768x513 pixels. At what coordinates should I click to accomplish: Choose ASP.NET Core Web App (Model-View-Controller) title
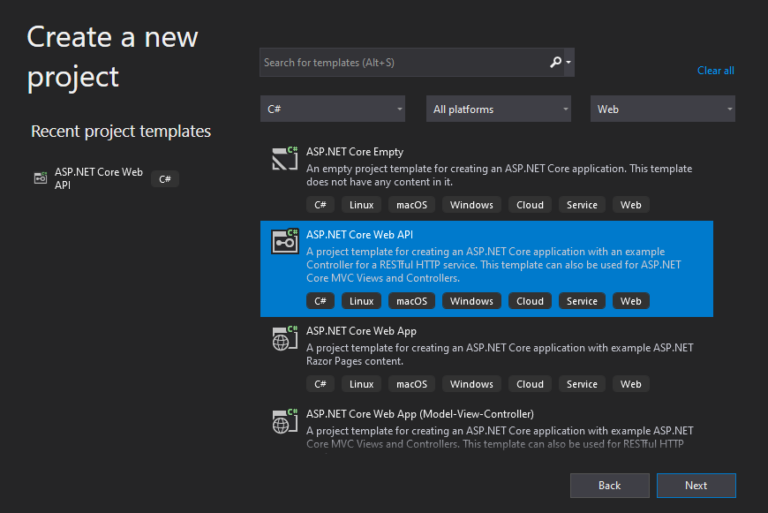pos(420,414)
